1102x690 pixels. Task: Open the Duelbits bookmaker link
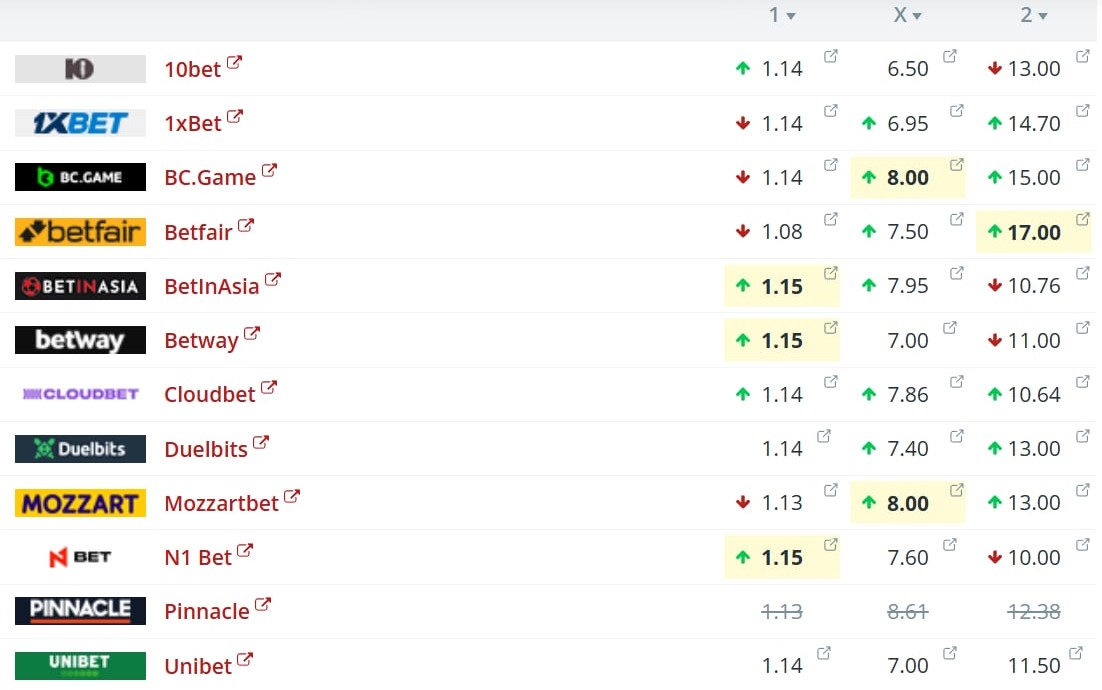tap(206, 449)
